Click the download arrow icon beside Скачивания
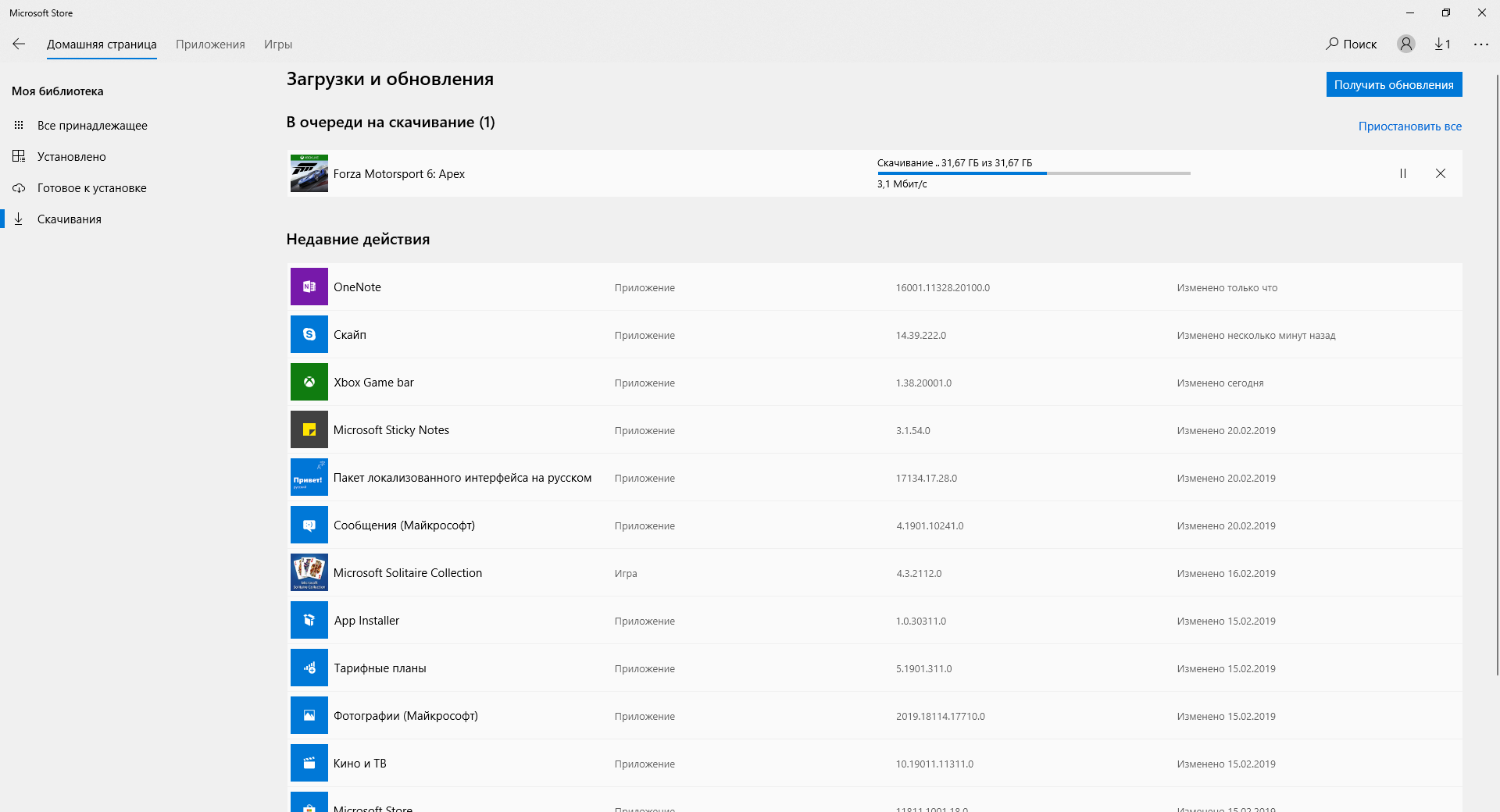The width and height of the screenshot is (1500, 812). 19,219
